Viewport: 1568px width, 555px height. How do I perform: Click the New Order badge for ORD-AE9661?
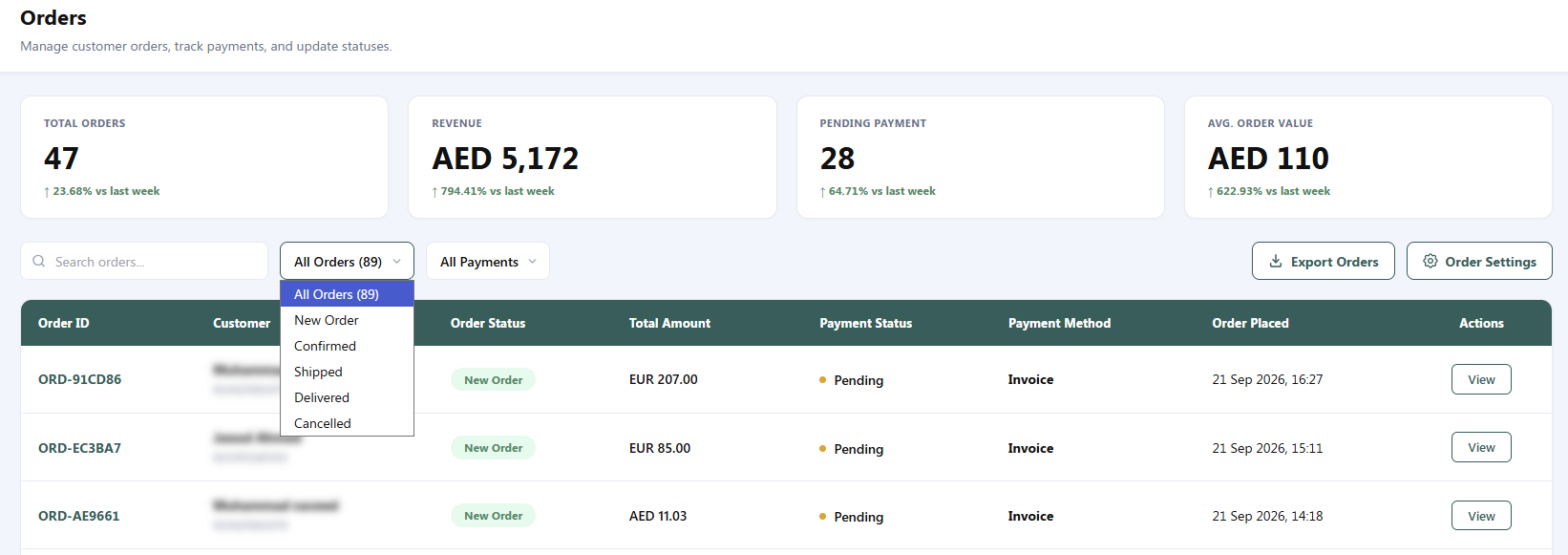(493, 516)
